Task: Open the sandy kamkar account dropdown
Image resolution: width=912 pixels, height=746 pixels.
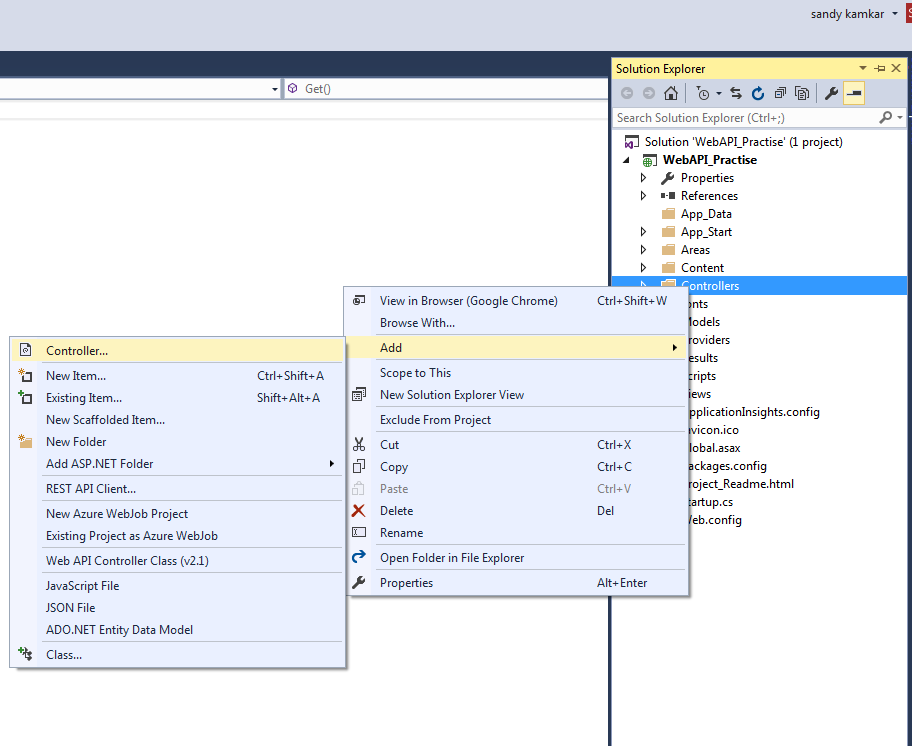Action: (895, 14)
